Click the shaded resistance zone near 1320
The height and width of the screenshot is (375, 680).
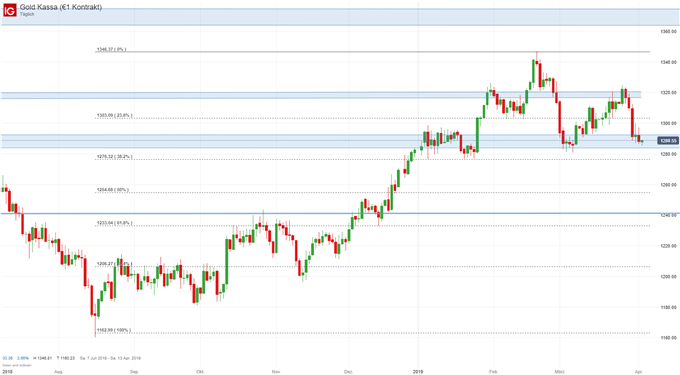(x=321, y=95)
